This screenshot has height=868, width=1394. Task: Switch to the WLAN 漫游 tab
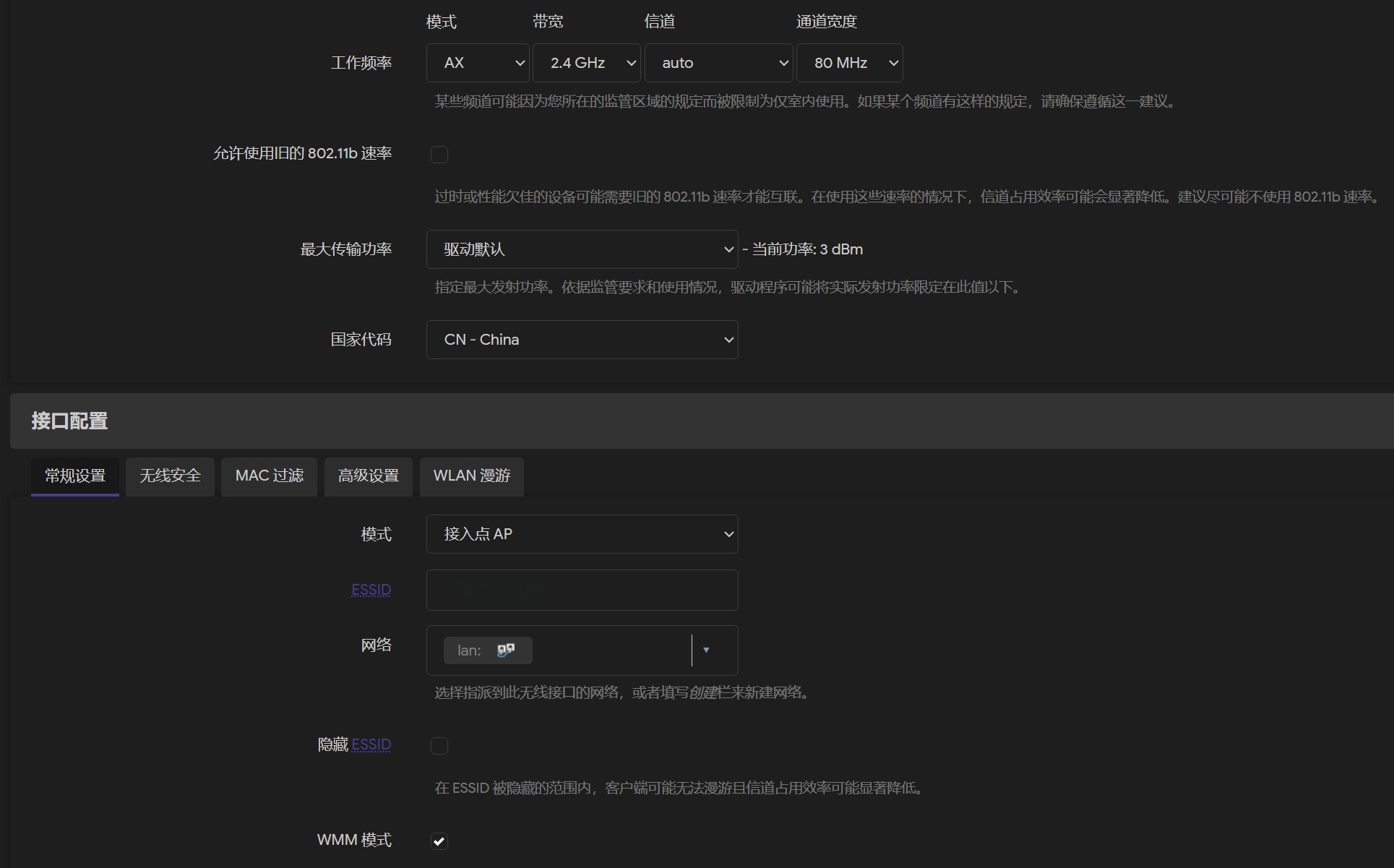pyautogui.click(x=470, y=476)
